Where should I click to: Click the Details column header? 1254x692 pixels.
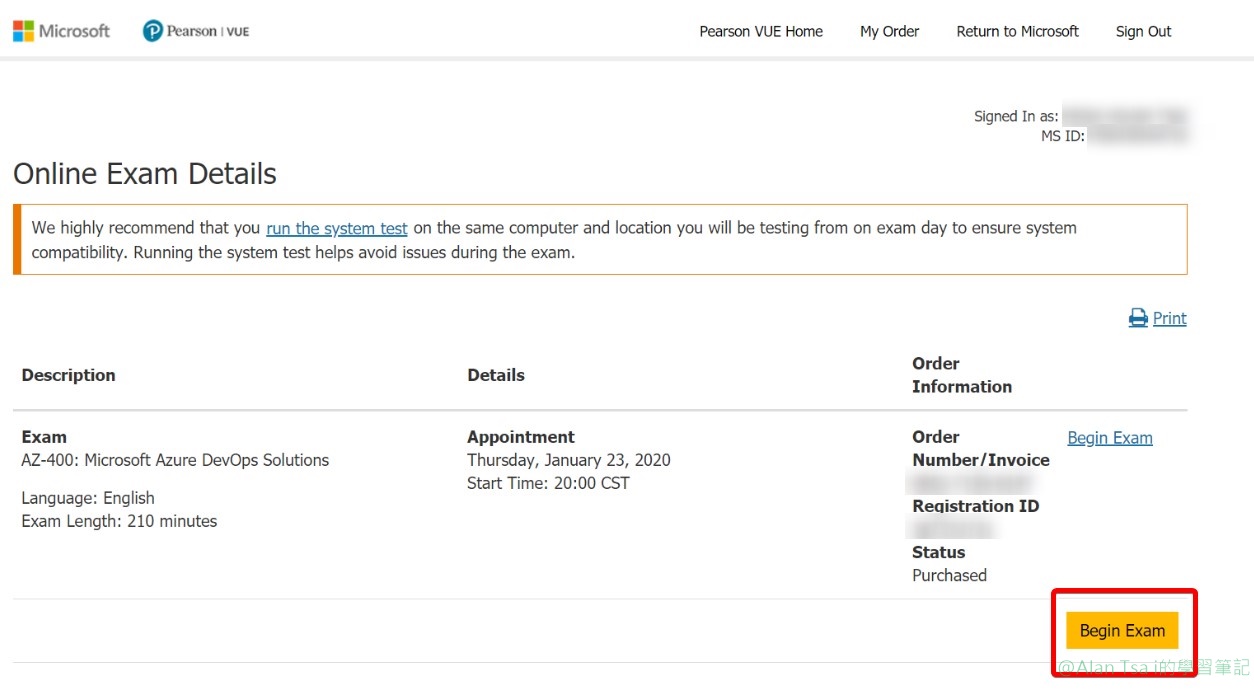click(496, 375)
